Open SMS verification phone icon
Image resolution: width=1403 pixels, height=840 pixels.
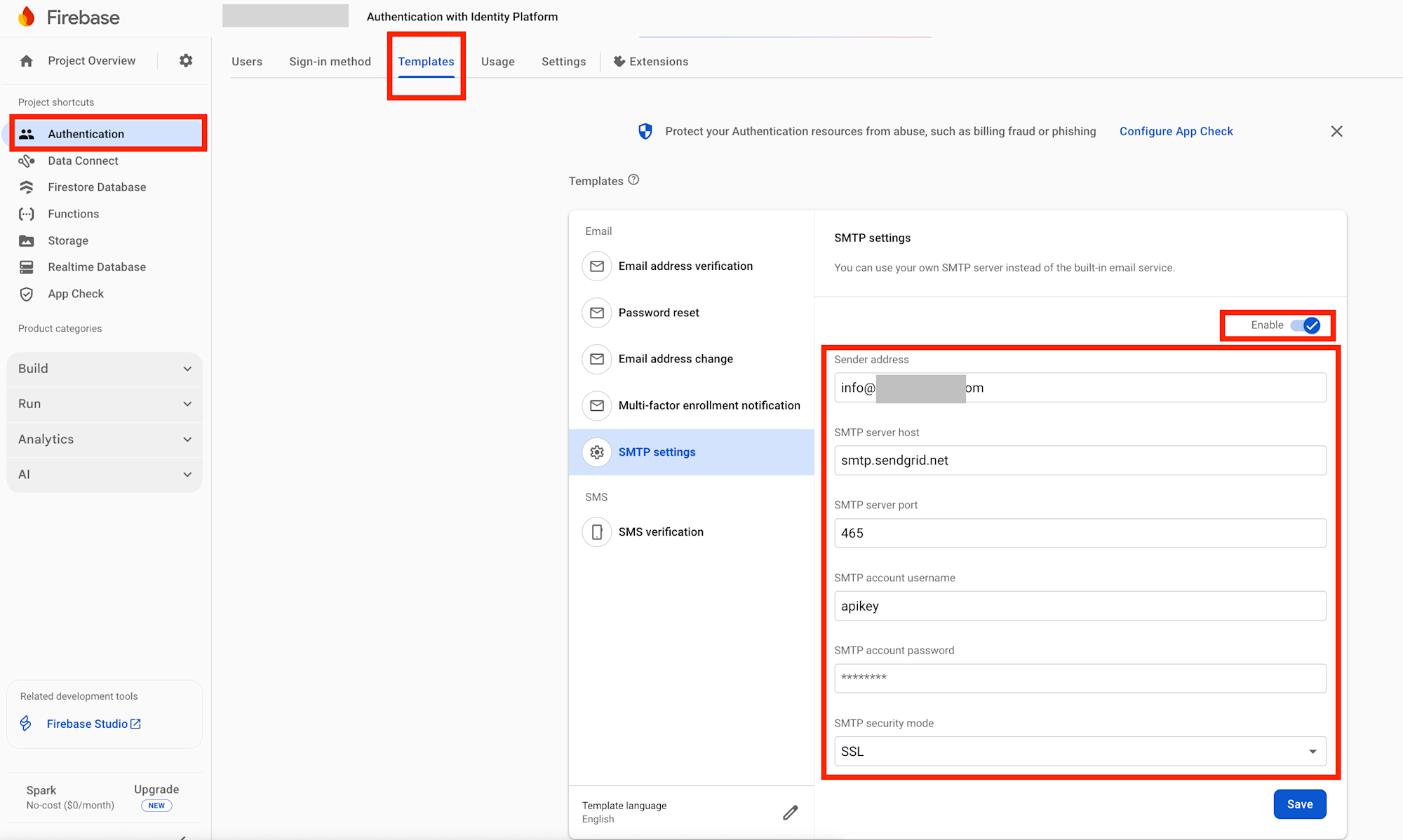point(597,532)
